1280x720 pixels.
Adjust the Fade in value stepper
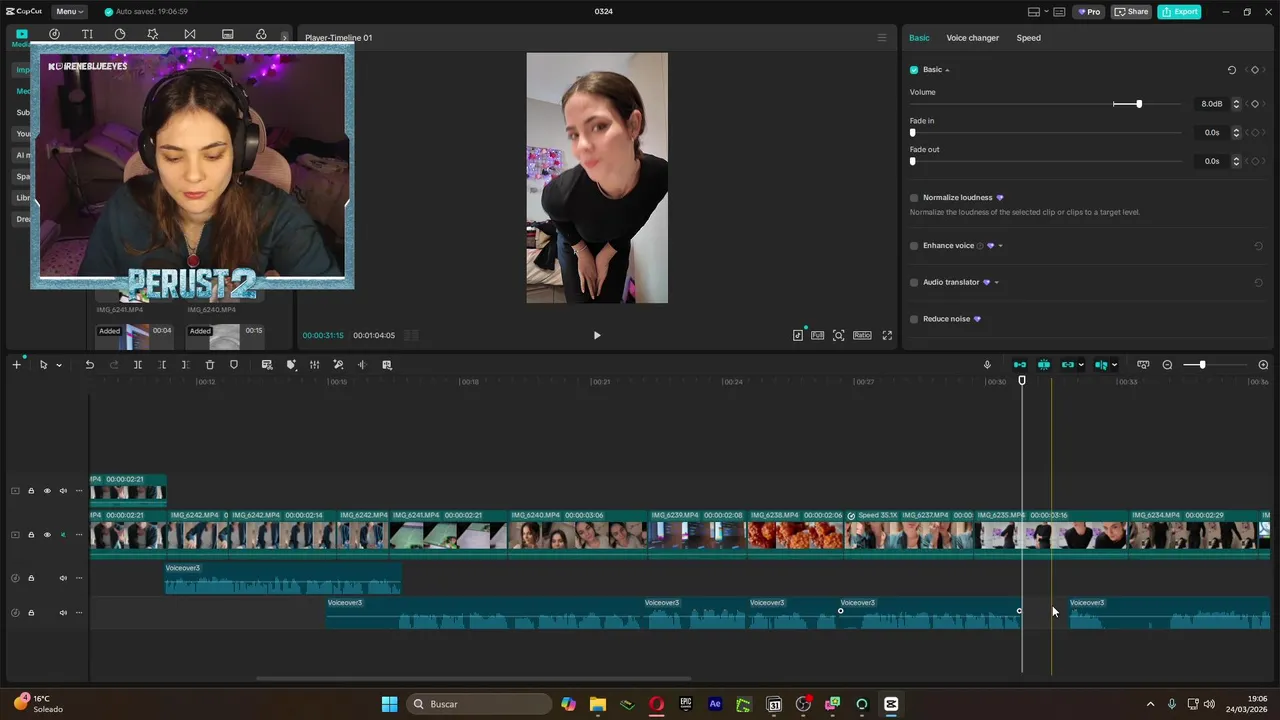click(1236, 132)
